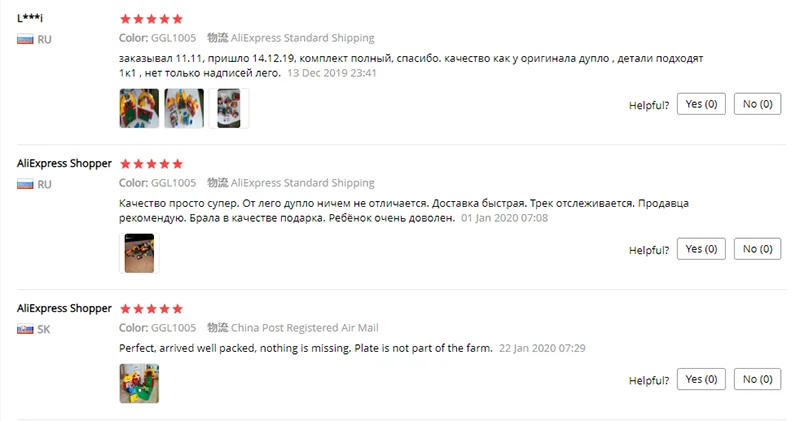The image size is (800, 421).
Task: Vote No on the SK shopper's review
Action: tap(757, 379)
